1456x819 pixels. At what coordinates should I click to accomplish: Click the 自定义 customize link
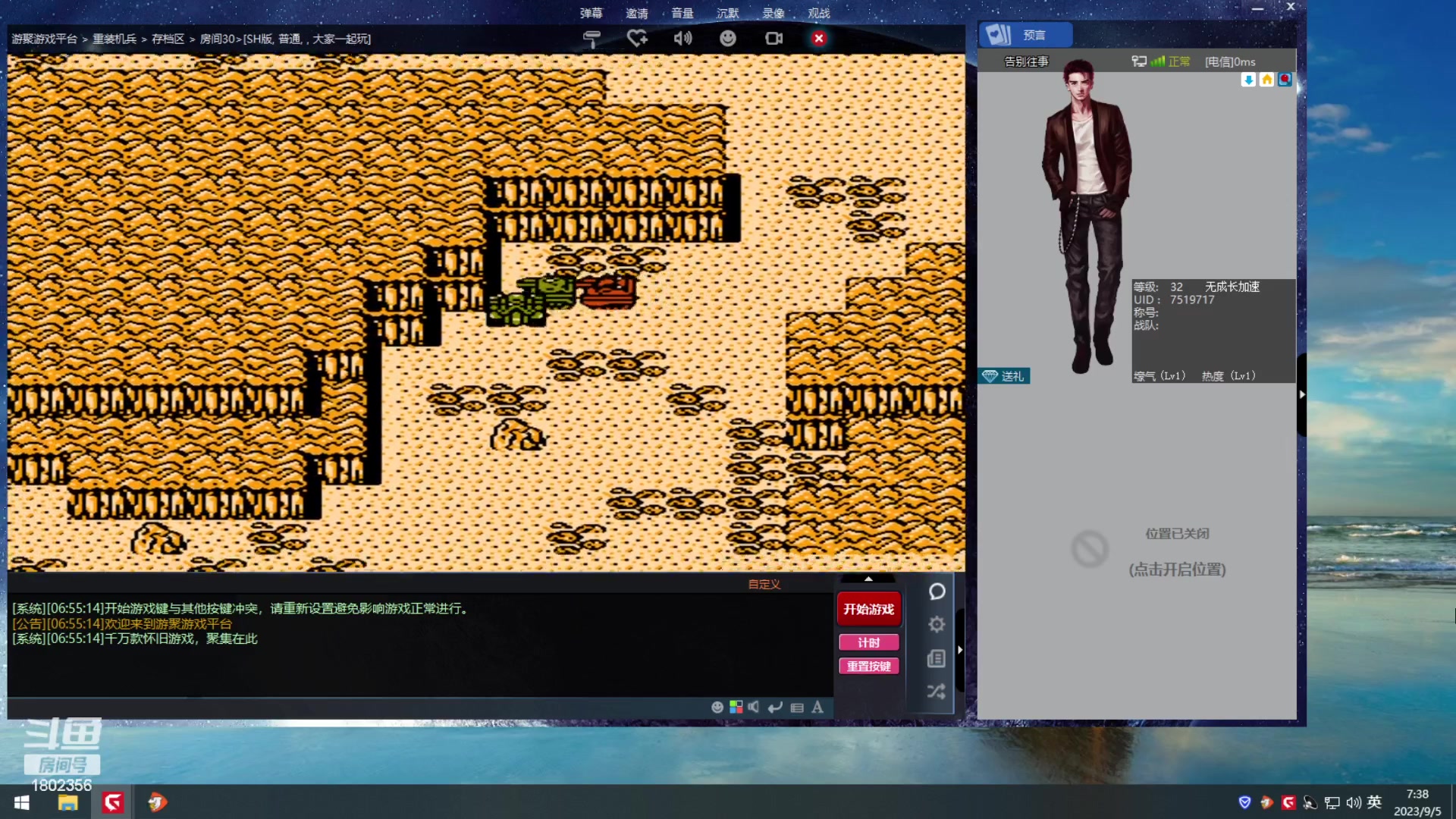tap(764, 584)
